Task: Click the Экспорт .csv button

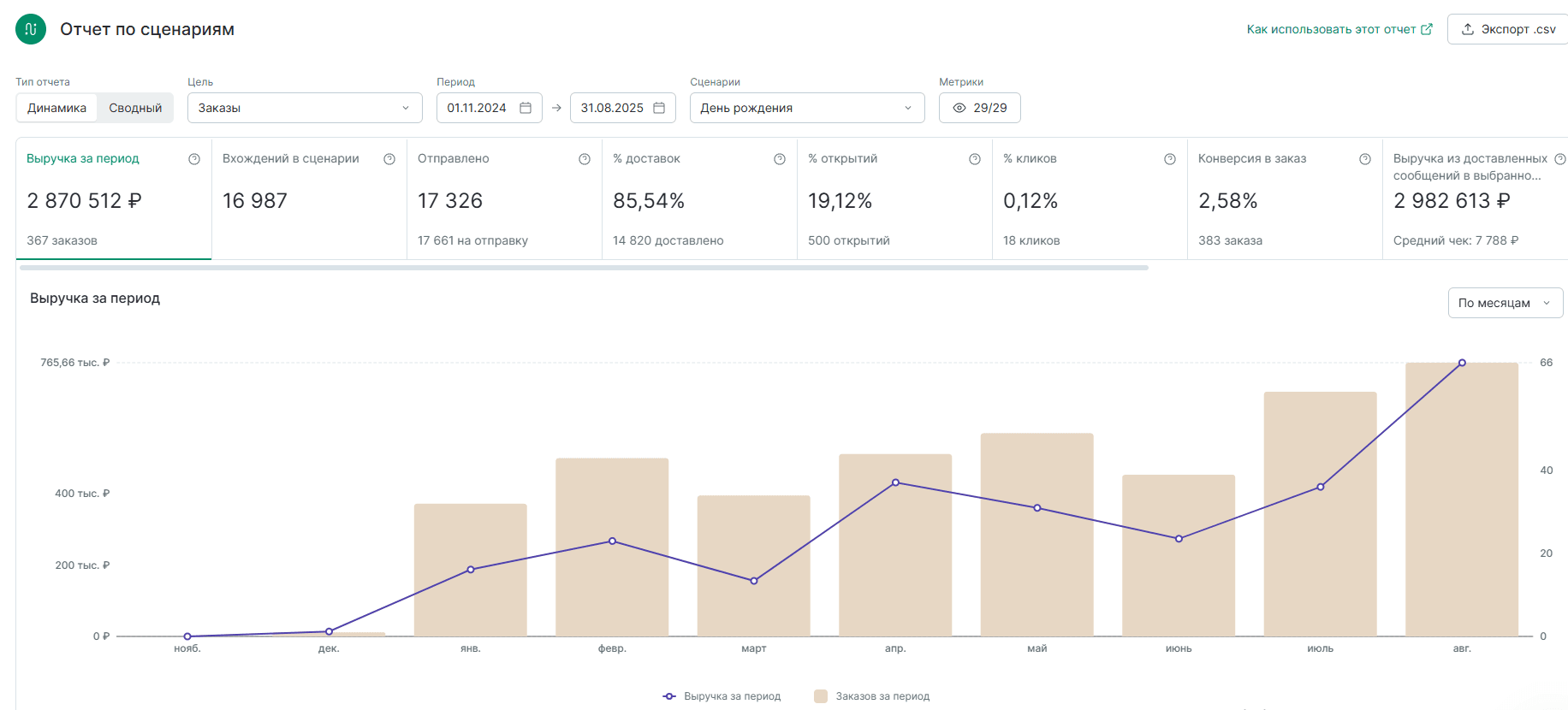Action: (x=1509, y=29)
